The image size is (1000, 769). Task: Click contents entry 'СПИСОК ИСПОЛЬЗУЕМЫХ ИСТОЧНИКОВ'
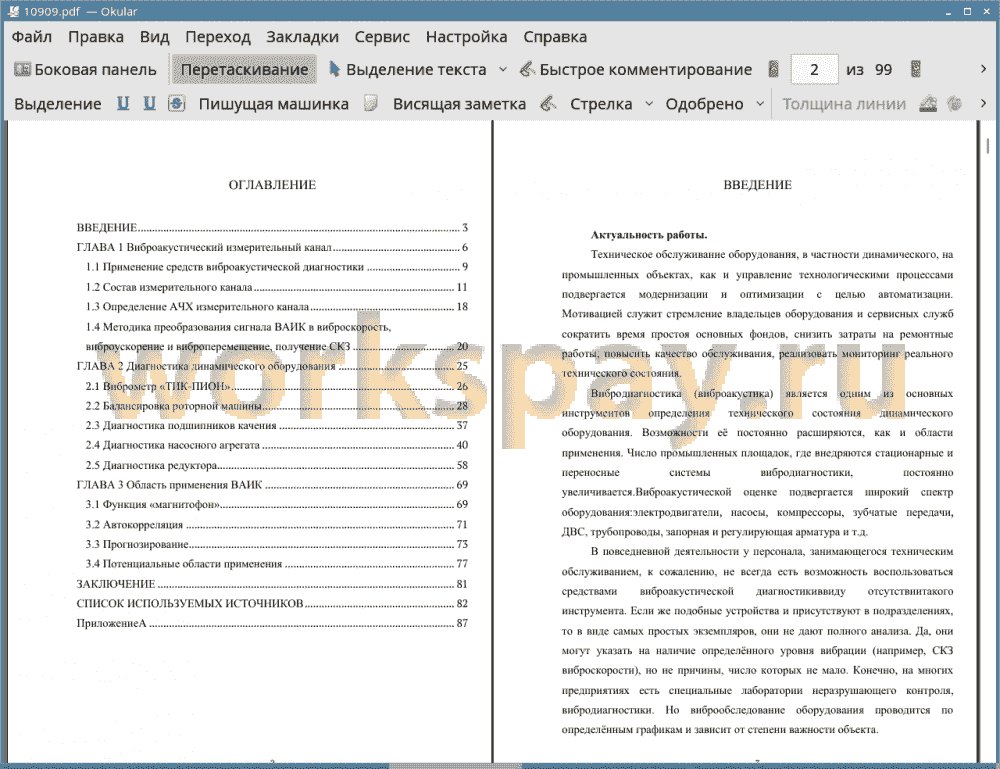click(272, 604)
